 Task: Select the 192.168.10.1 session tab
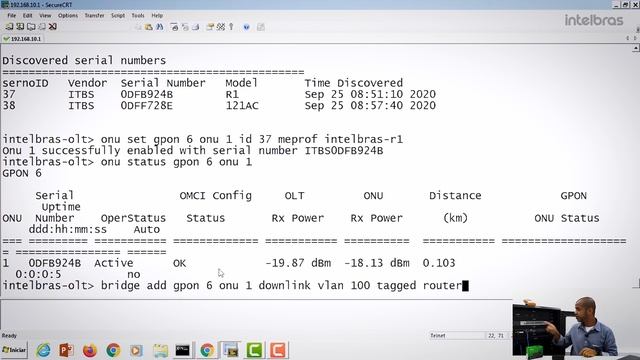click(x=22, y=39)
